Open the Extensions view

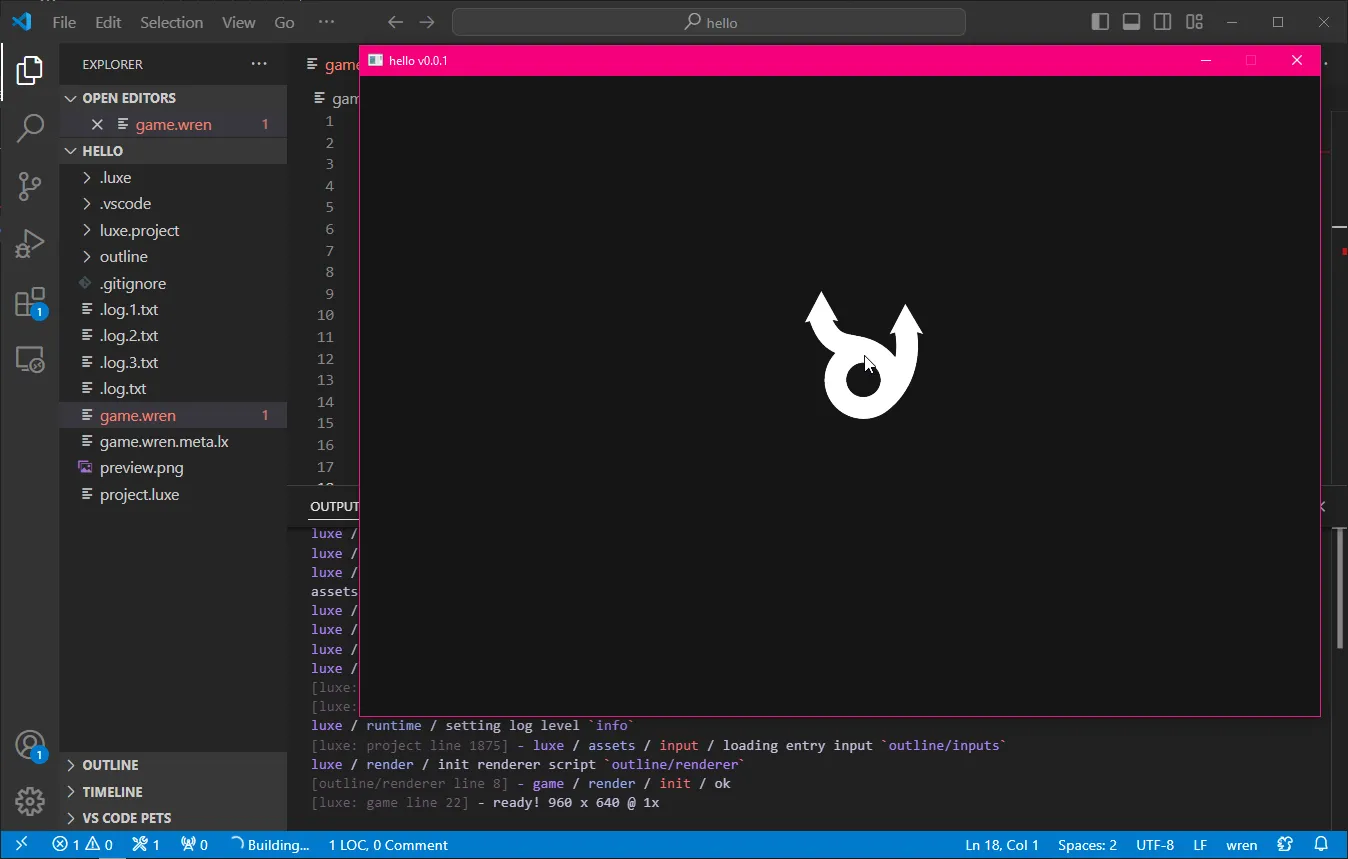pyautogui.click(x=30, y=302)
